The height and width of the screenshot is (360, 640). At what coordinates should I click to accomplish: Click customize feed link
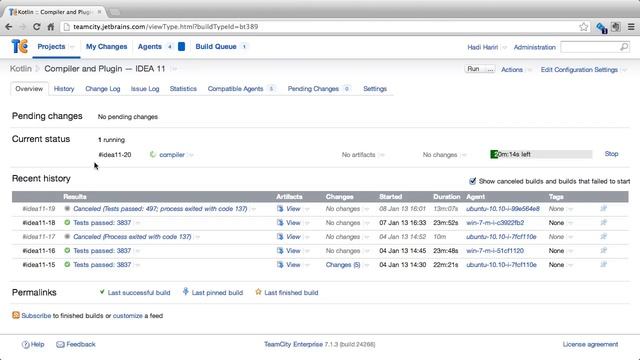click(x=128, y=316)
